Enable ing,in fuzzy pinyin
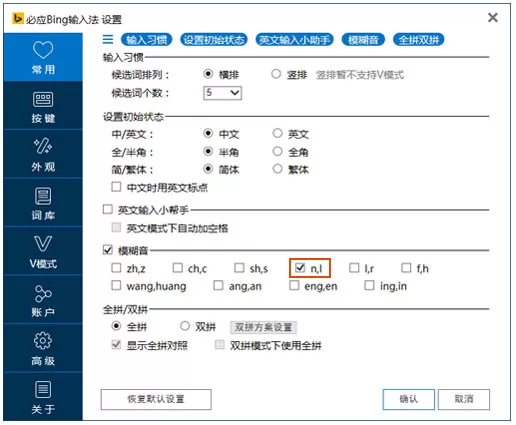Viewport: 516px width, 425px height. coord(369,285)
